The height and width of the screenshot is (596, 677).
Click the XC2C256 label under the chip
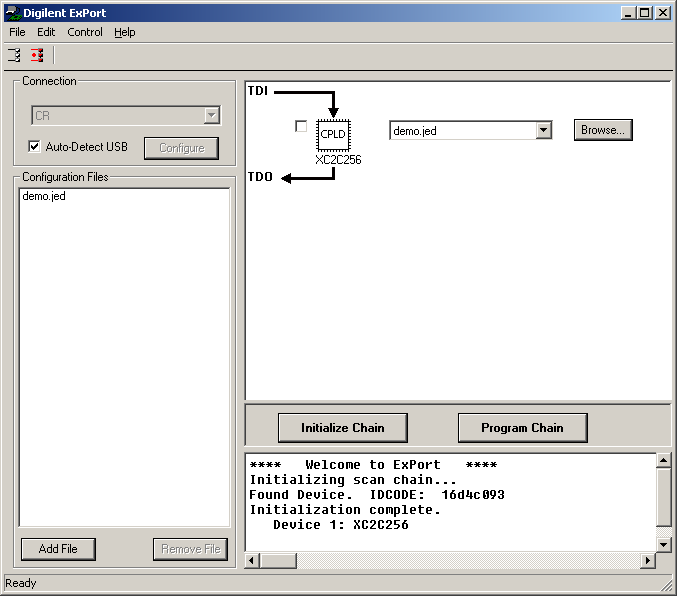tap(338, 160)
